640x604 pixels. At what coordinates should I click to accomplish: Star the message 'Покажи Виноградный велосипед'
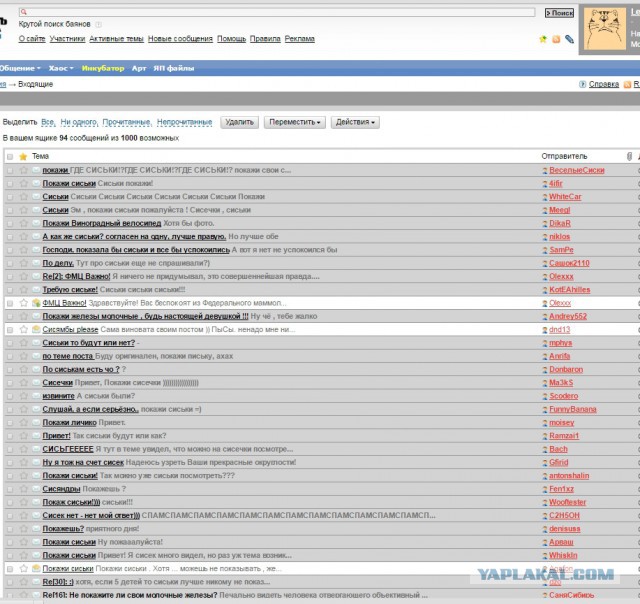23,223
